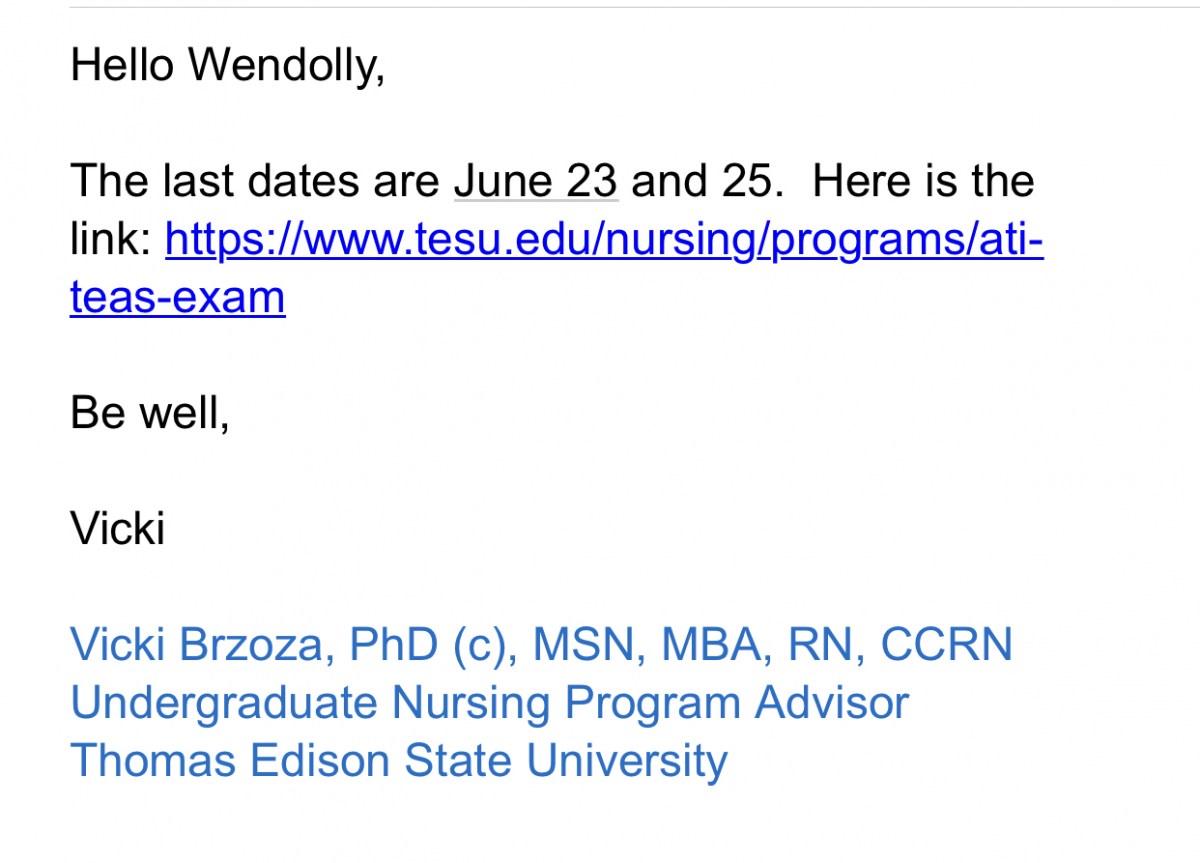
Task: Click 'Thomas Edison State University' signature line
Action: 399,761
